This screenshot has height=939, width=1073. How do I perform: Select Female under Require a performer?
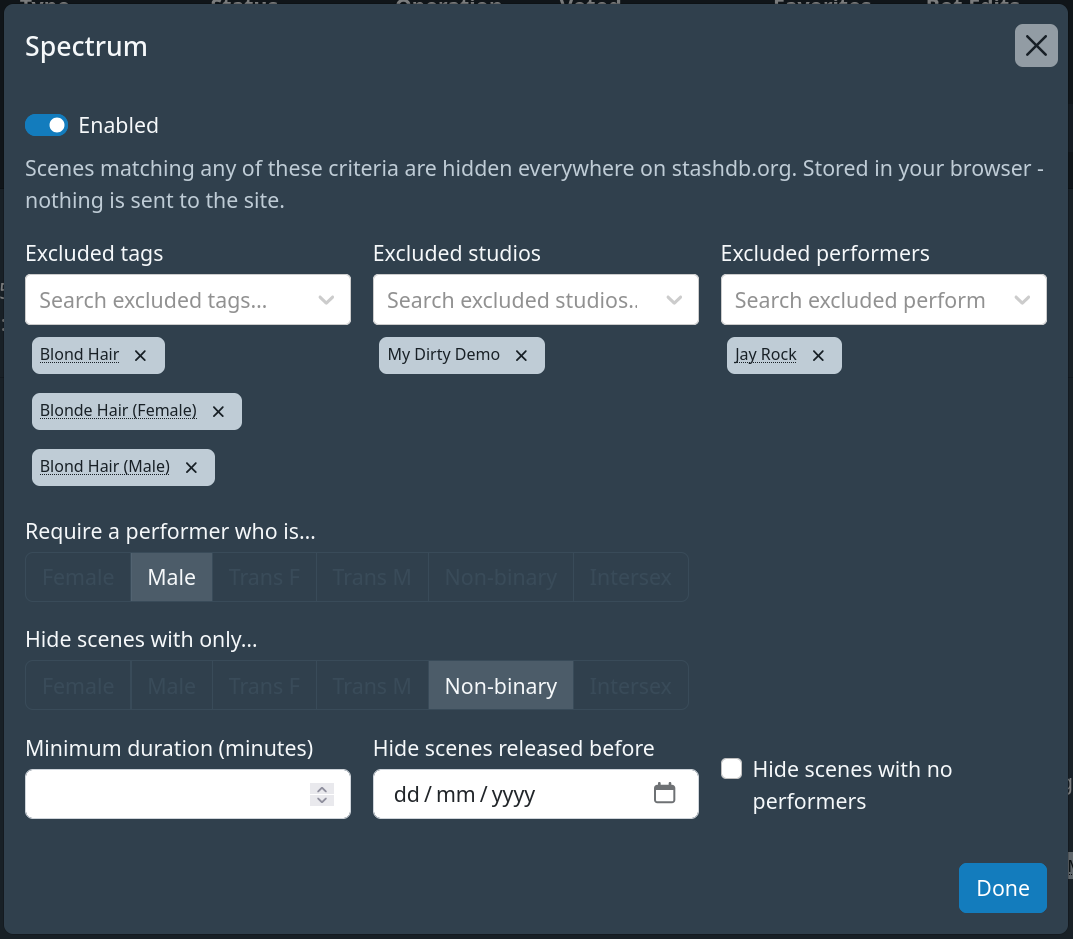(x=78, y=578)
